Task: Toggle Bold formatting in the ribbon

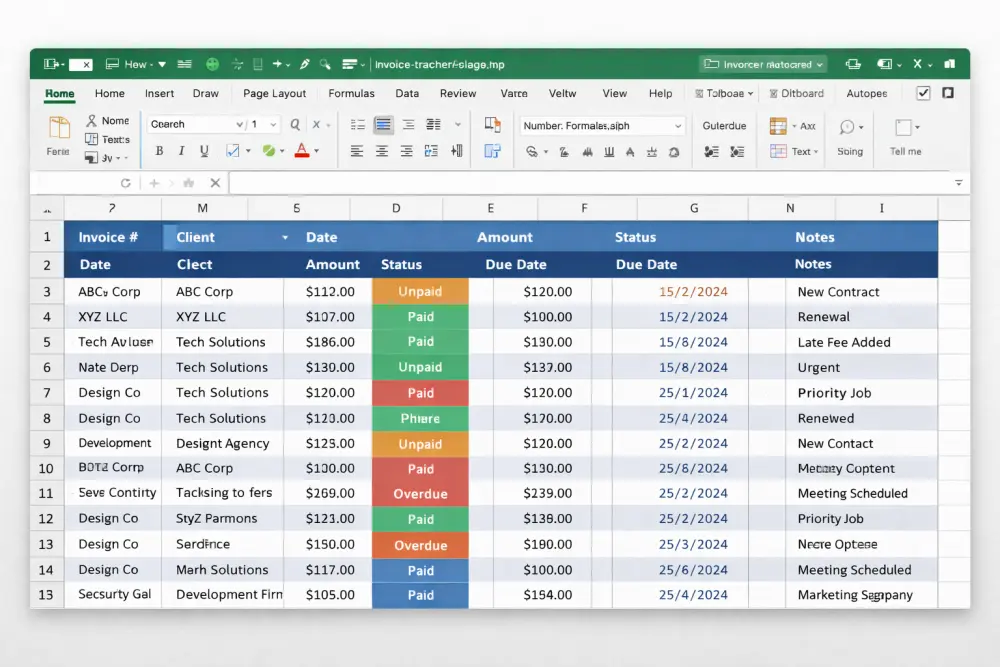Action: pyautogui.click(x=160, y=149)
